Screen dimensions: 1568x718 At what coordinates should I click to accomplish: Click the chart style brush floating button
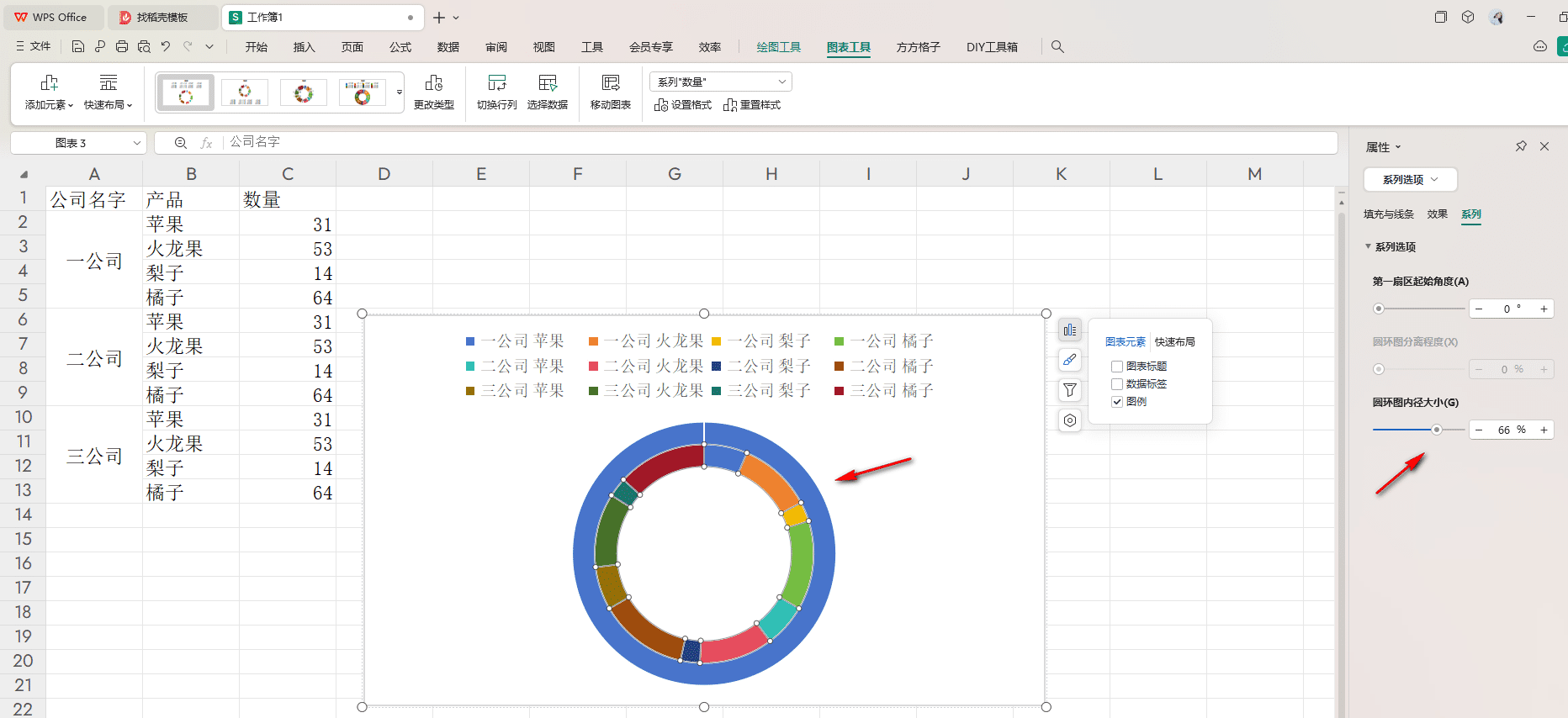tap(1070, 360)
